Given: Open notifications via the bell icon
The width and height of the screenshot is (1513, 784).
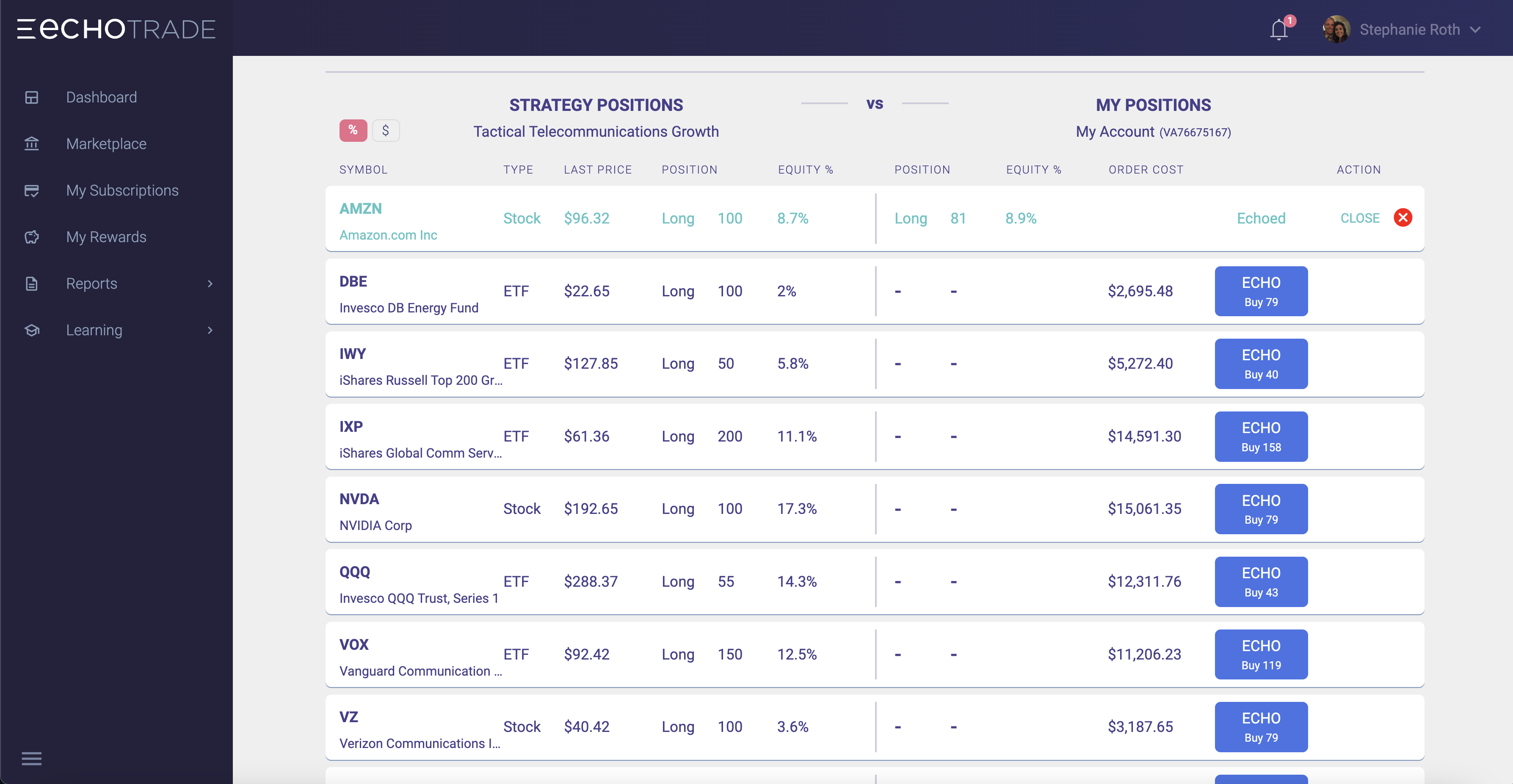Looking at the screenshot, I should click(x=1278, y=29).
